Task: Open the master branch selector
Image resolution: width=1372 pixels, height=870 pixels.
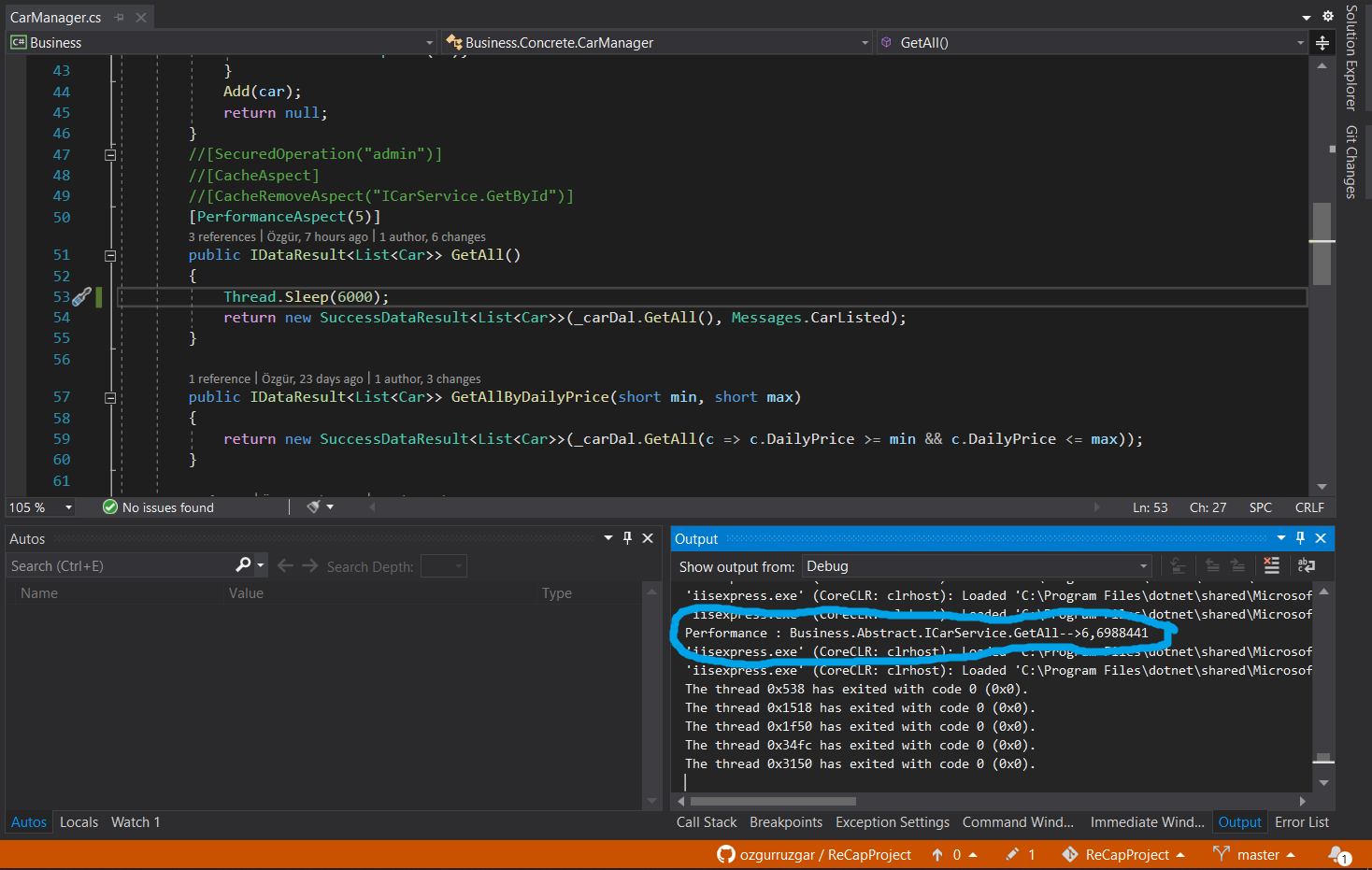Action: click(1253, 855)
